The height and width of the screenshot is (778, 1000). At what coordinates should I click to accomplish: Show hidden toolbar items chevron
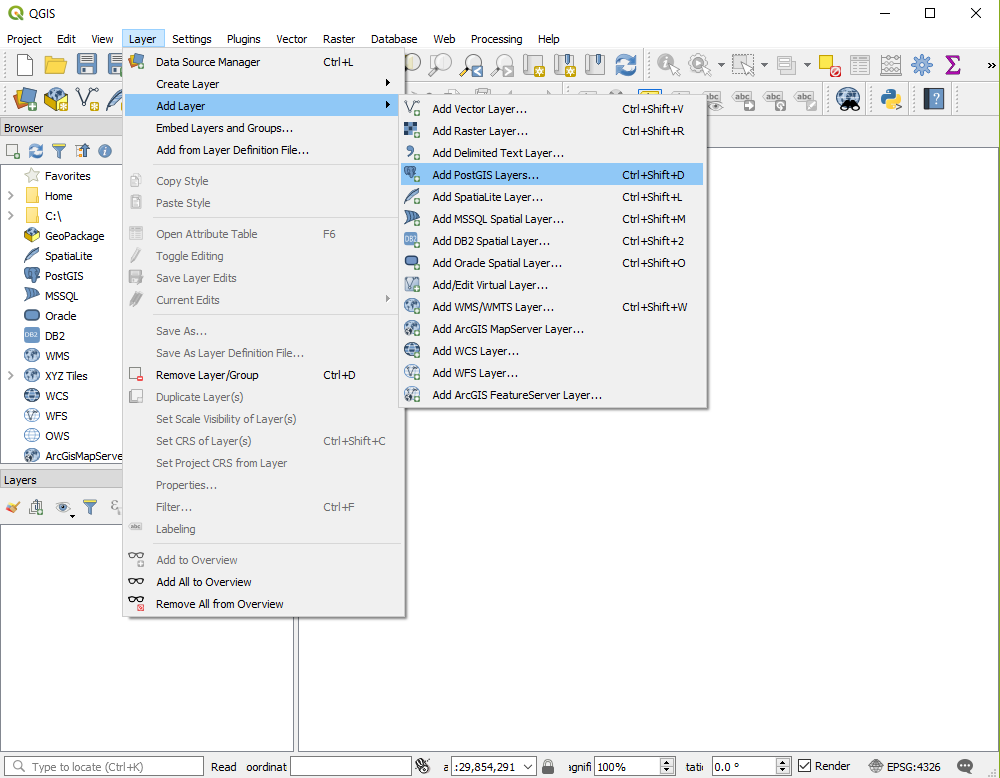click(991, 65)
